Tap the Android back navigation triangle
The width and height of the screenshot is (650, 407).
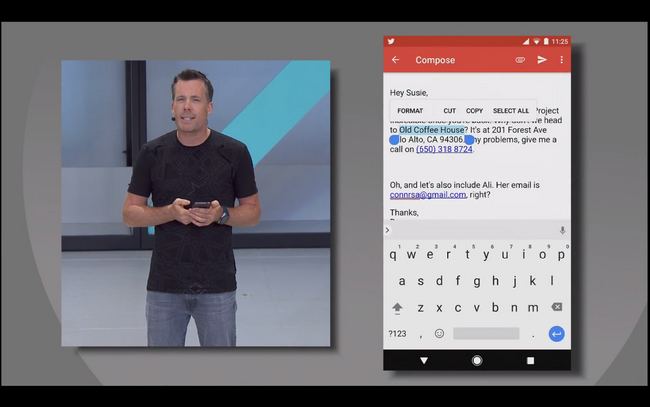click(424, 361)
